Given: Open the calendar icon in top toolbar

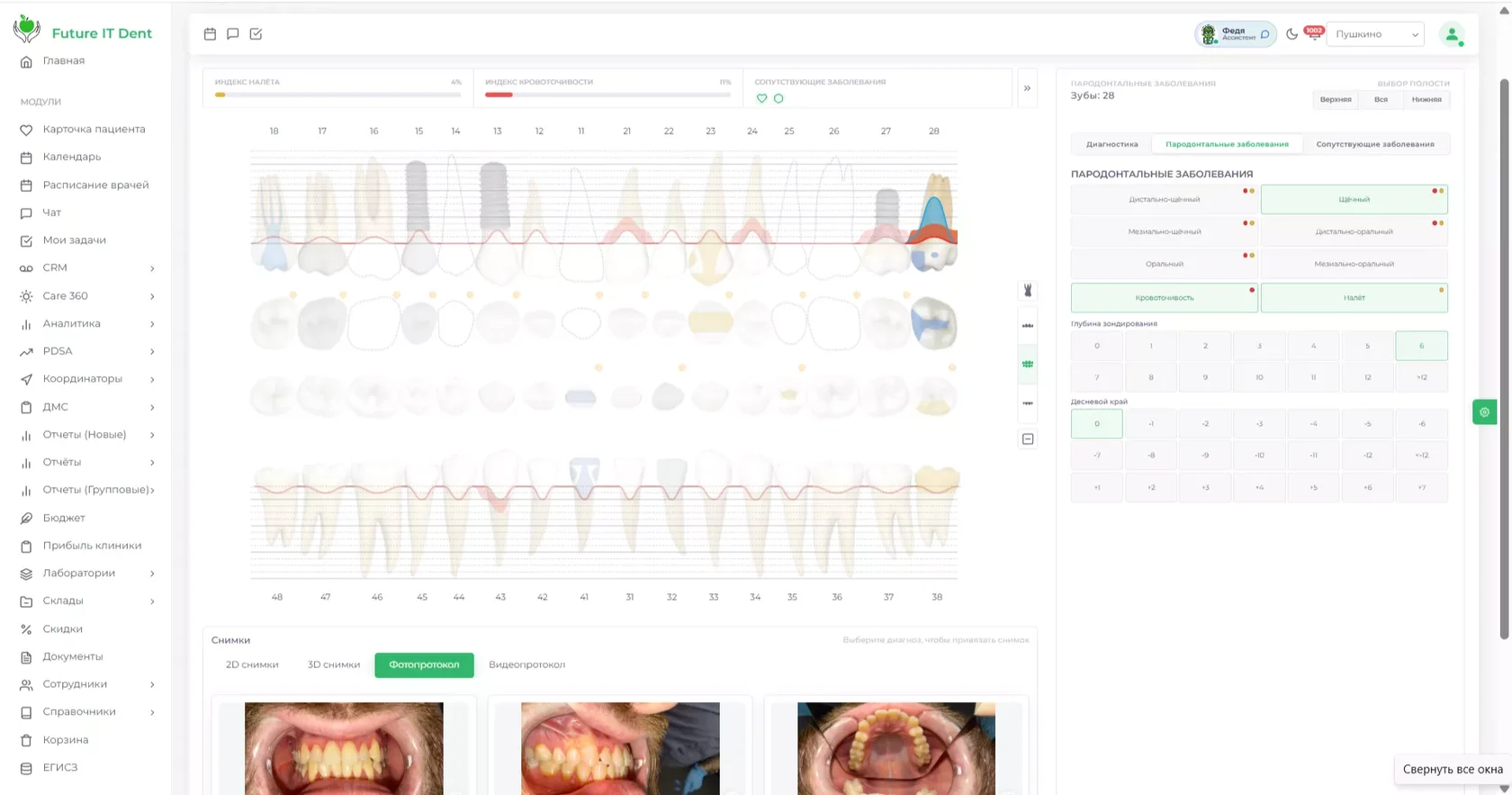Looking at the screenshot, I should (210, 33).
